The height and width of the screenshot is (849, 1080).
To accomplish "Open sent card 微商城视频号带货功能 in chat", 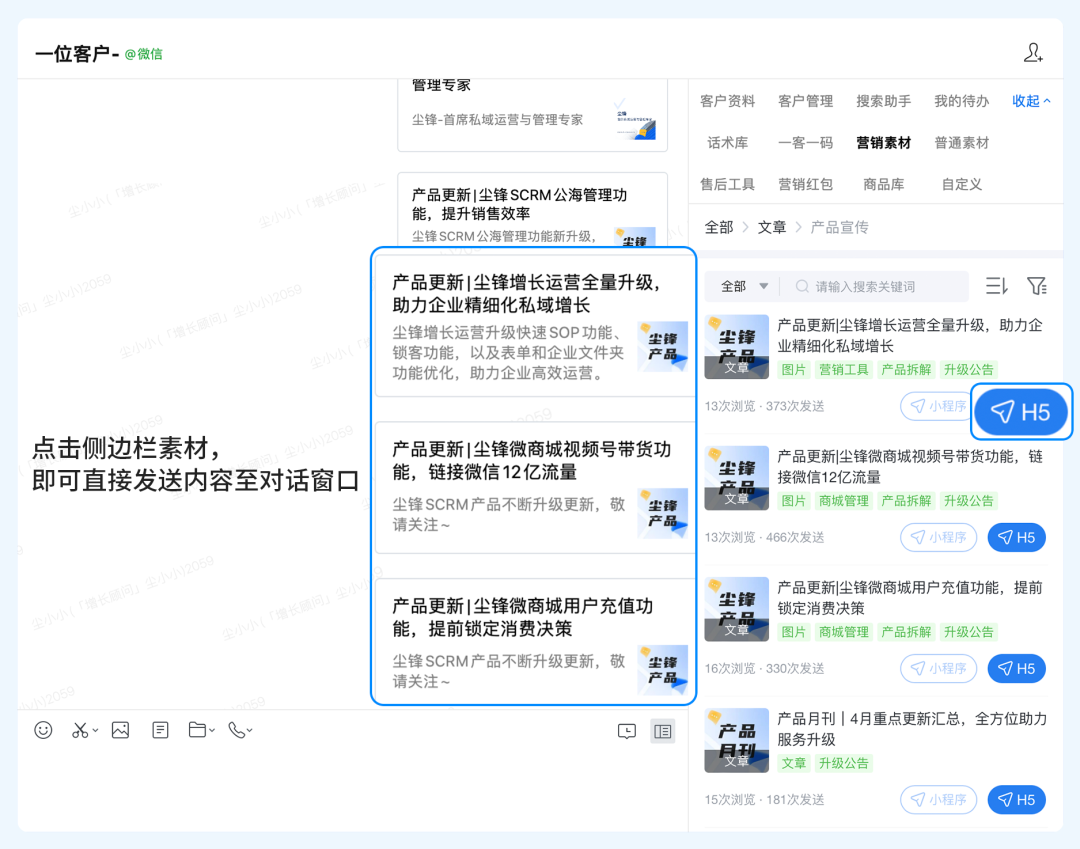I will [534, 488].
